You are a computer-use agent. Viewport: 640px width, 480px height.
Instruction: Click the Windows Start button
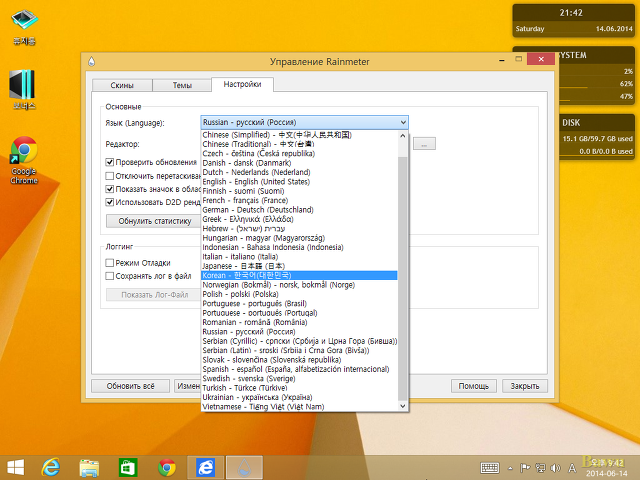click(x=16, y=468)
